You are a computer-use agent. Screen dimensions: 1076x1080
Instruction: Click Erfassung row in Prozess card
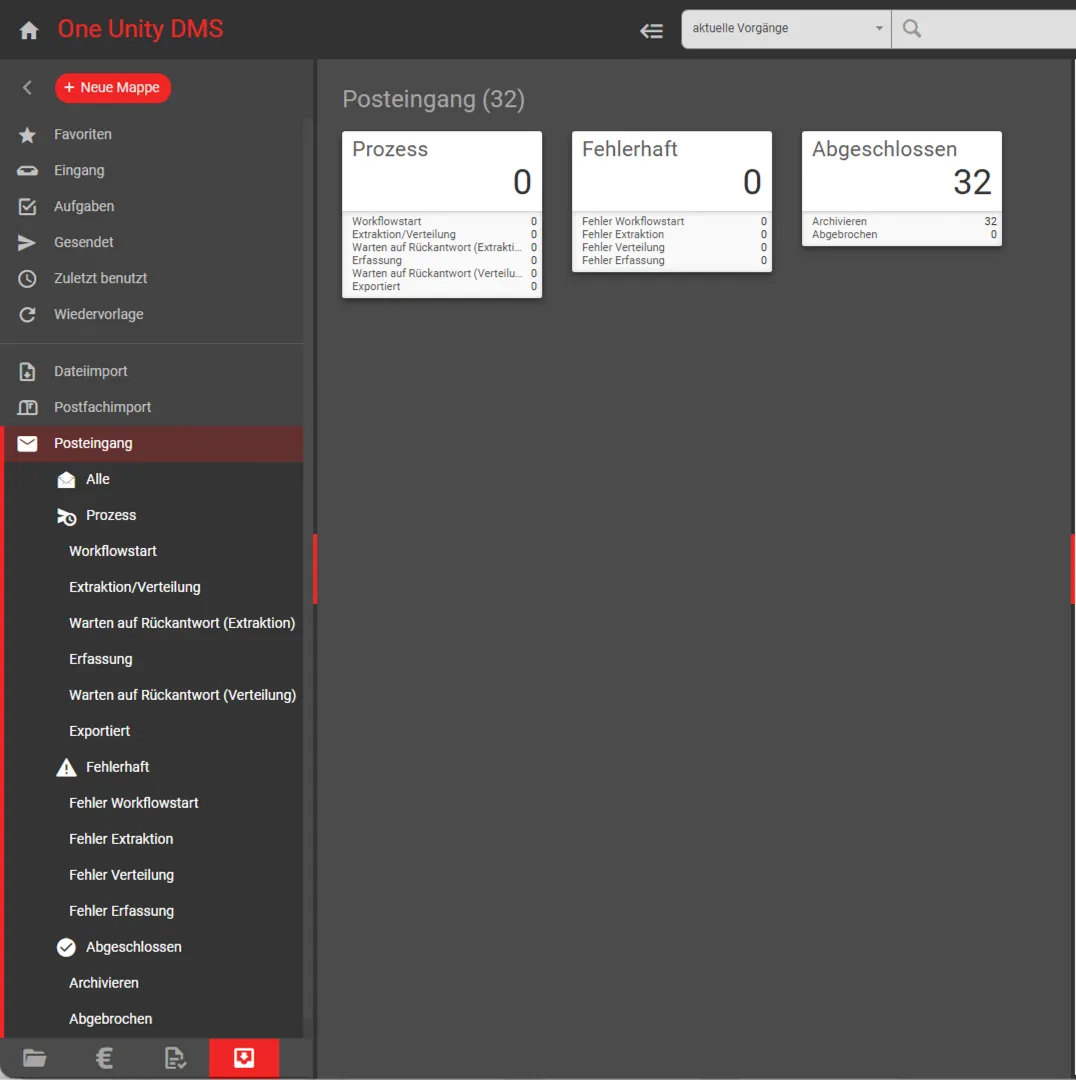tap(444, 260)
